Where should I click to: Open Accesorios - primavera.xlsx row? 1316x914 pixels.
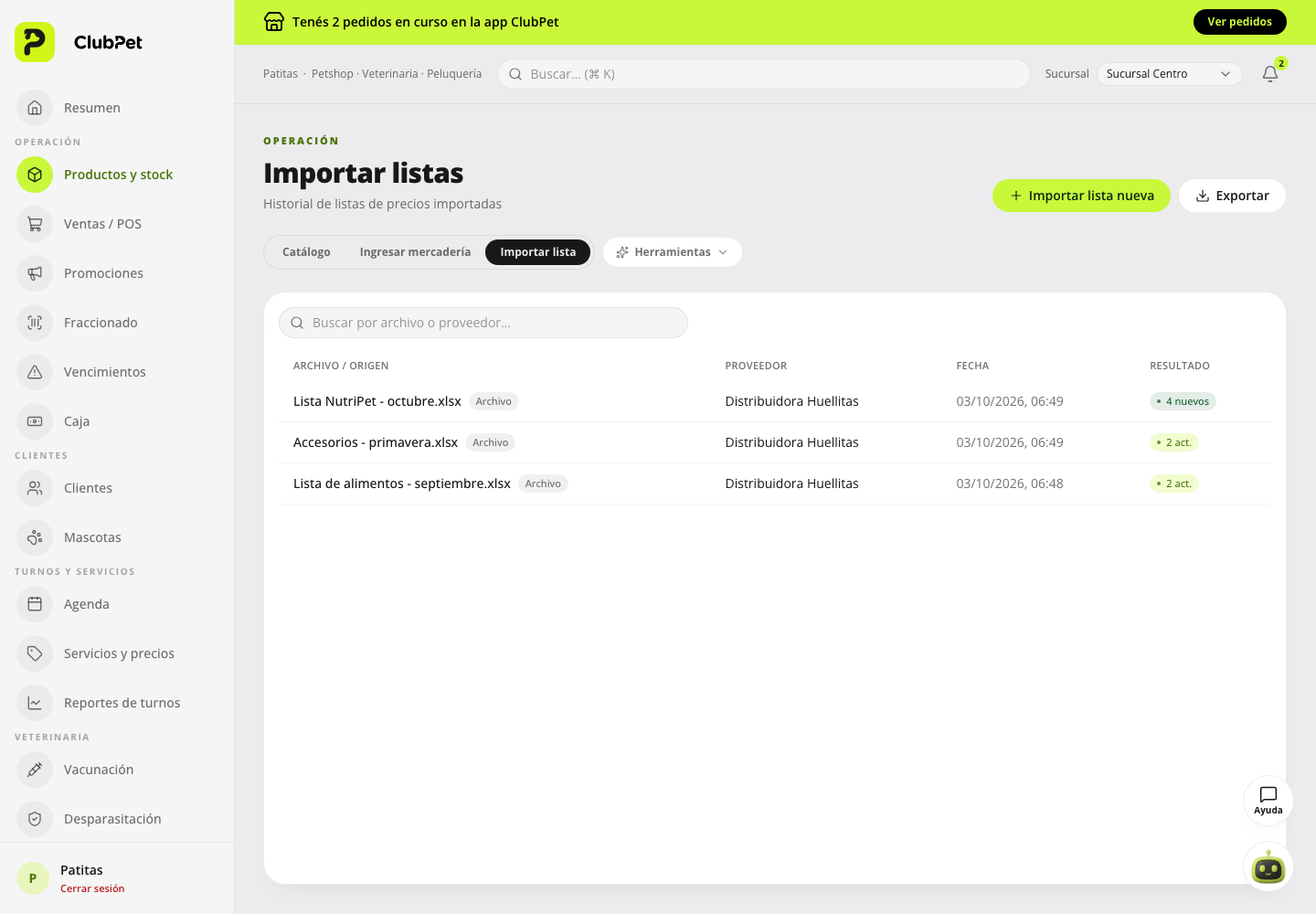[775, 442]
